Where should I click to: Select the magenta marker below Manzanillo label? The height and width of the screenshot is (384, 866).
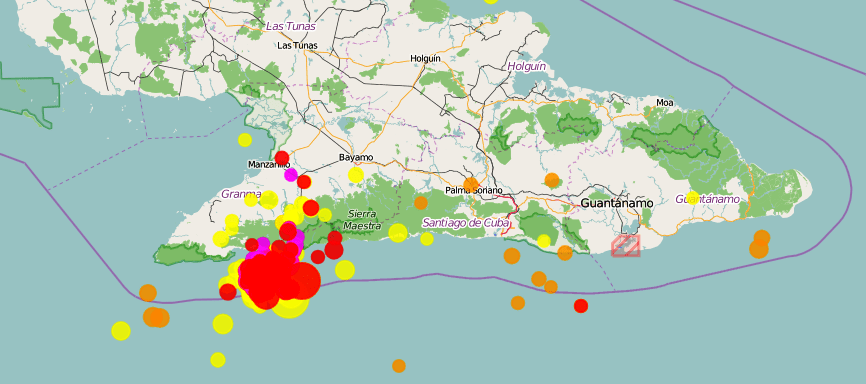coord(291,175)
